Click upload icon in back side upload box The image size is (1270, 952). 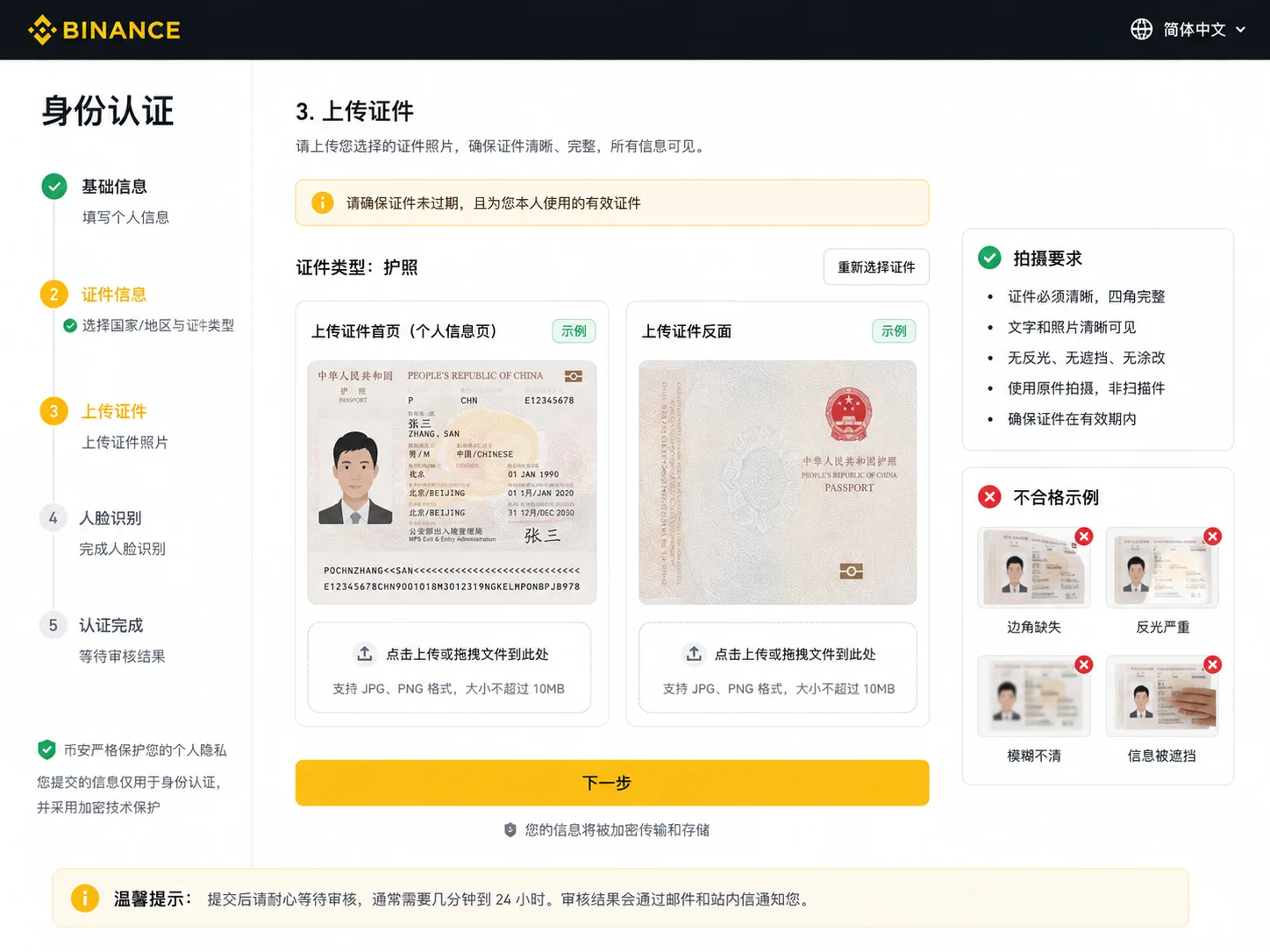coord(694,654)
